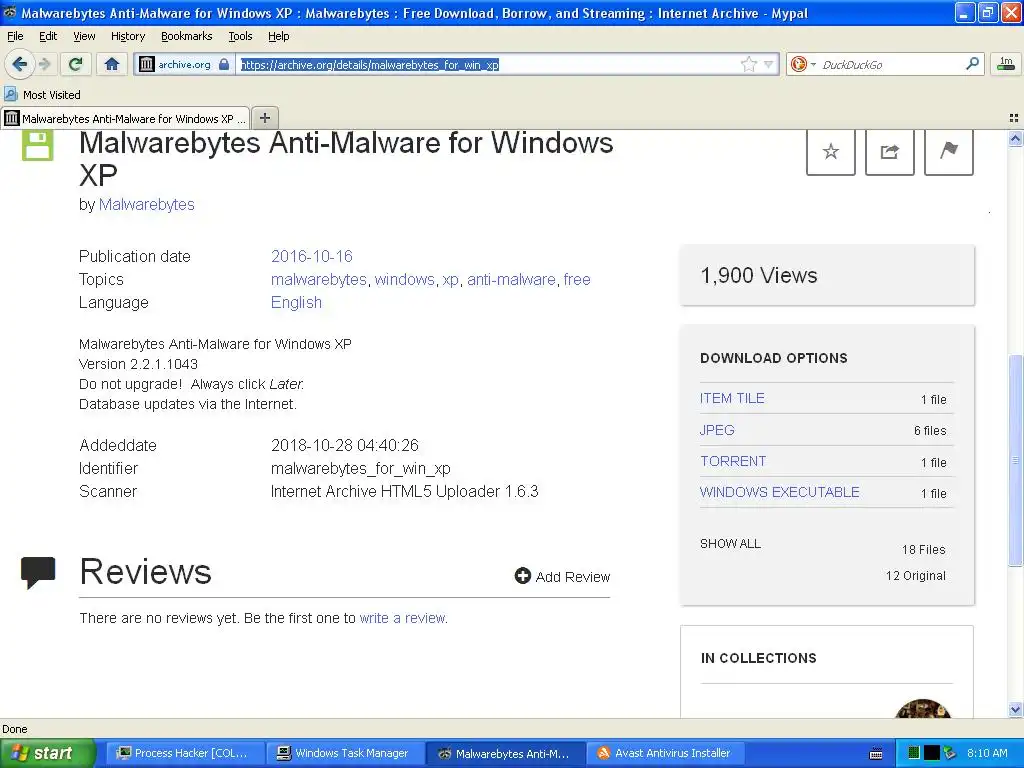Click the Malwarebytes Anti-M... taskbar button
The width and height of the screenshot is (1024, 768).
coord(504,753)
